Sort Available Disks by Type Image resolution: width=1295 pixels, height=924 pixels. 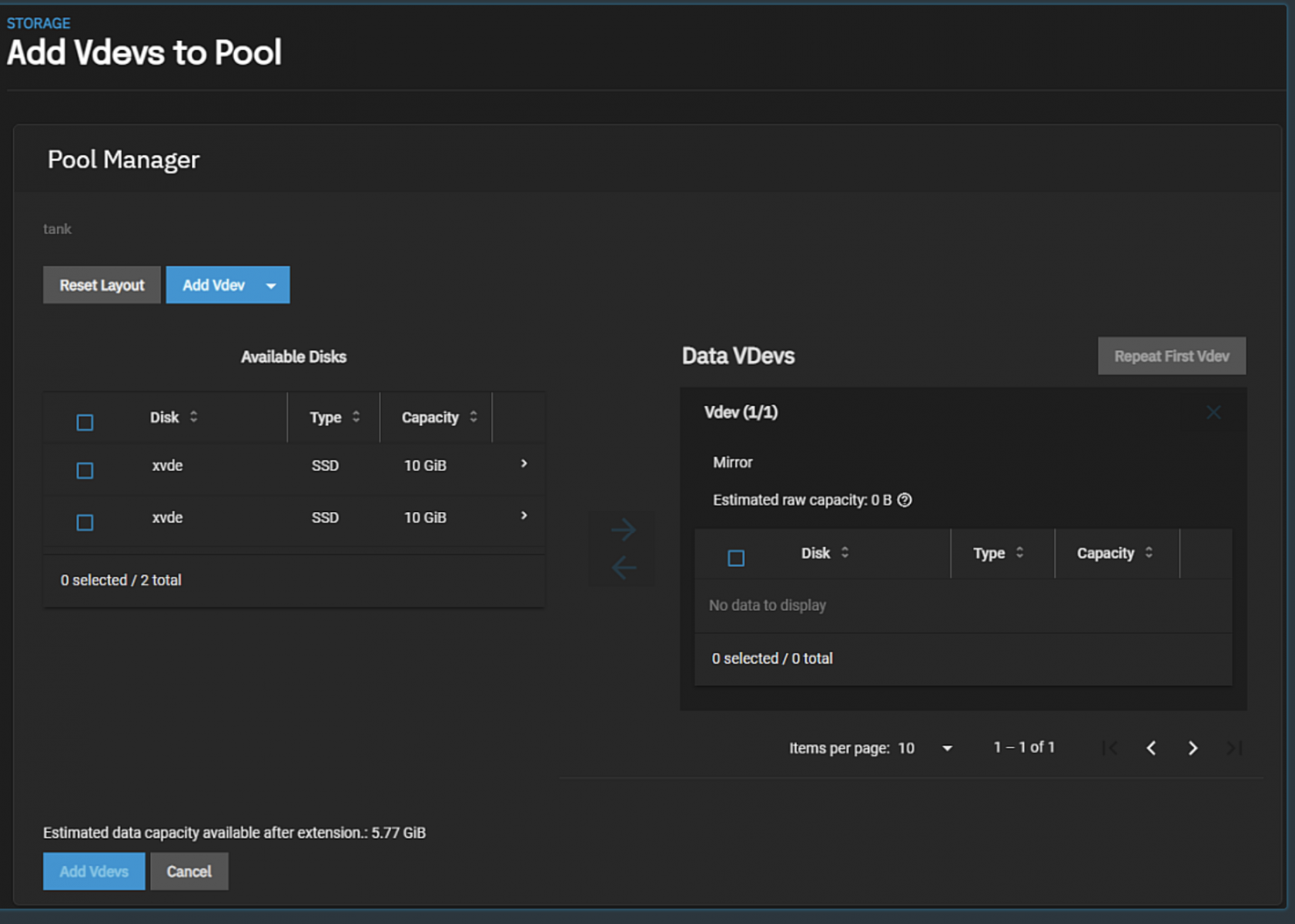tap(334, 417)
